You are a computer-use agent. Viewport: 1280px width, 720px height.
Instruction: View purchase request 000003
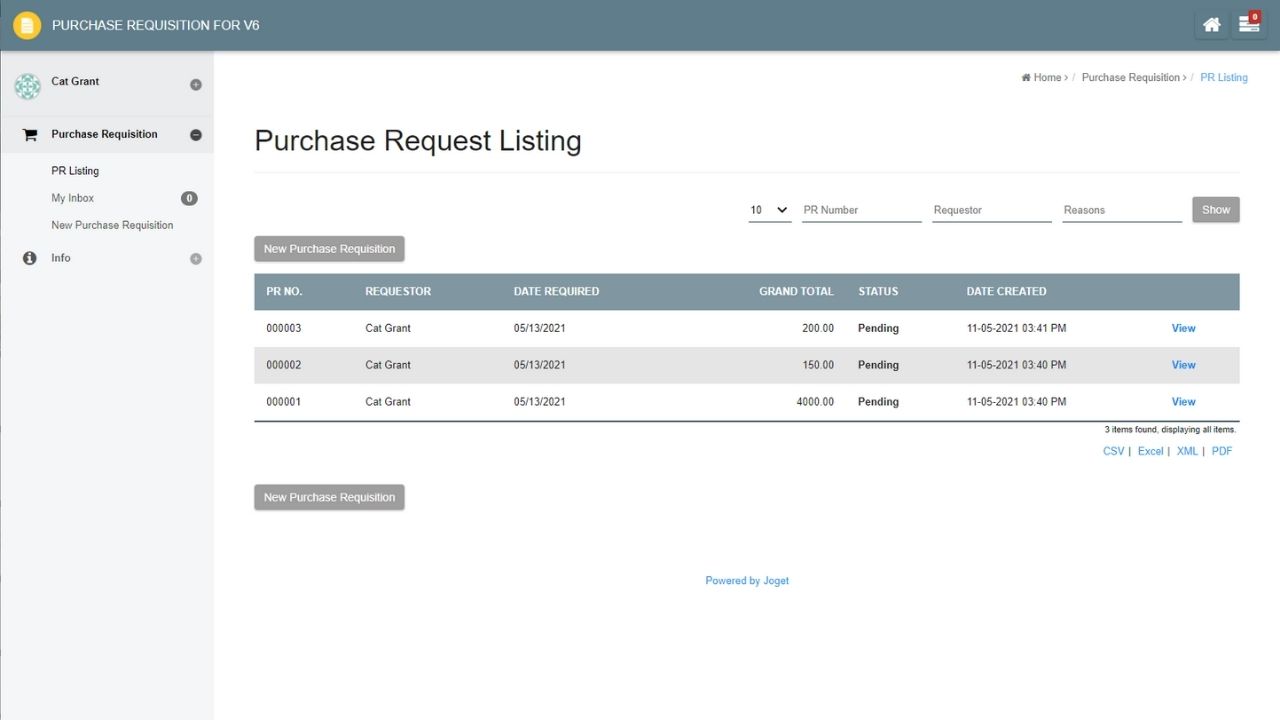click(x=1183, y=328)
